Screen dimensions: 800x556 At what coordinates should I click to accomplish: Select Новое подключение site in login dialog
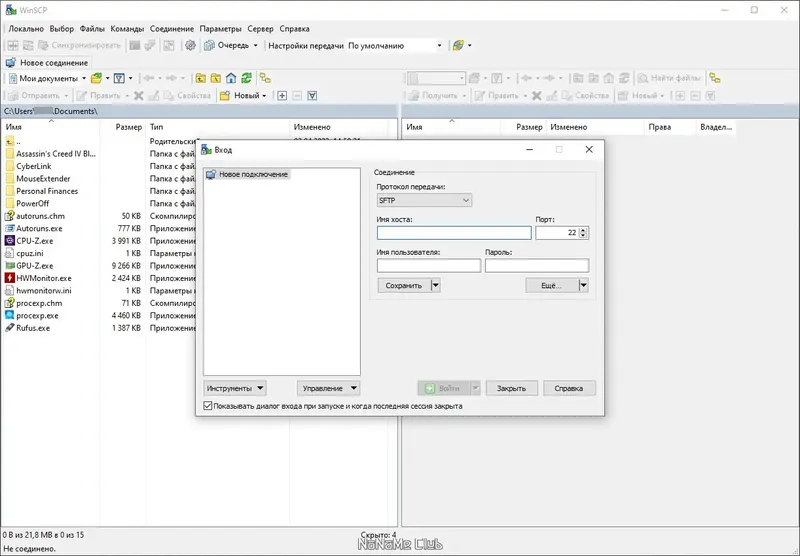point(248,174)
